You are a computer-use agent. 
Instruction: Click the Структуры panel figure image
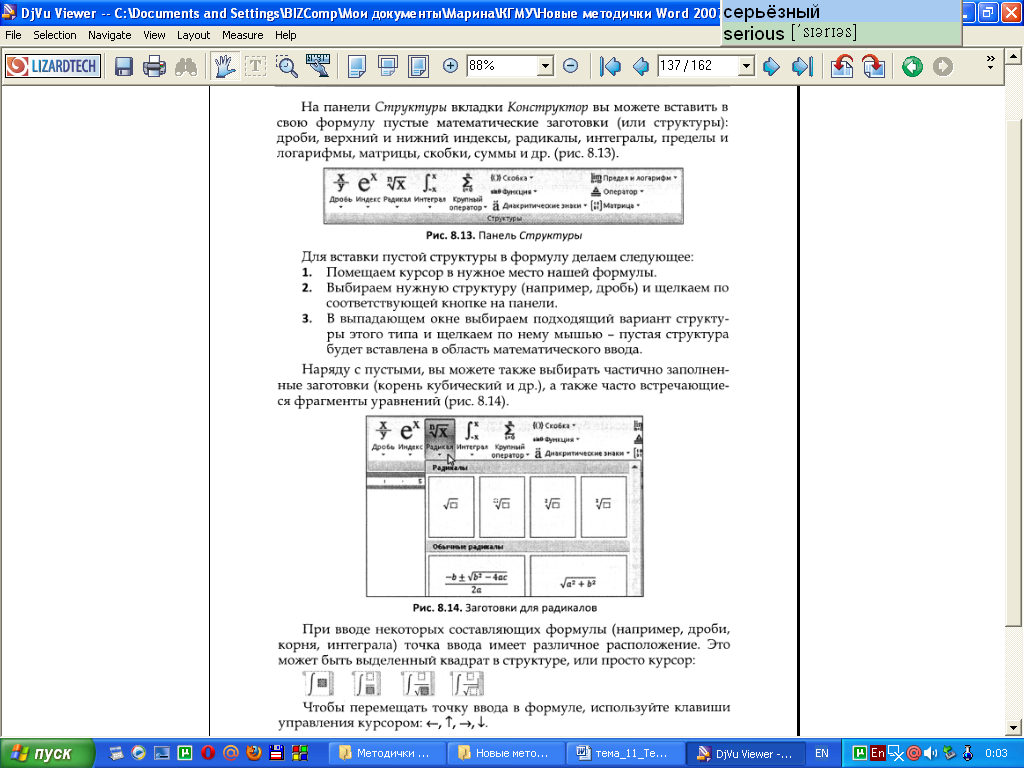coord(504,196)
